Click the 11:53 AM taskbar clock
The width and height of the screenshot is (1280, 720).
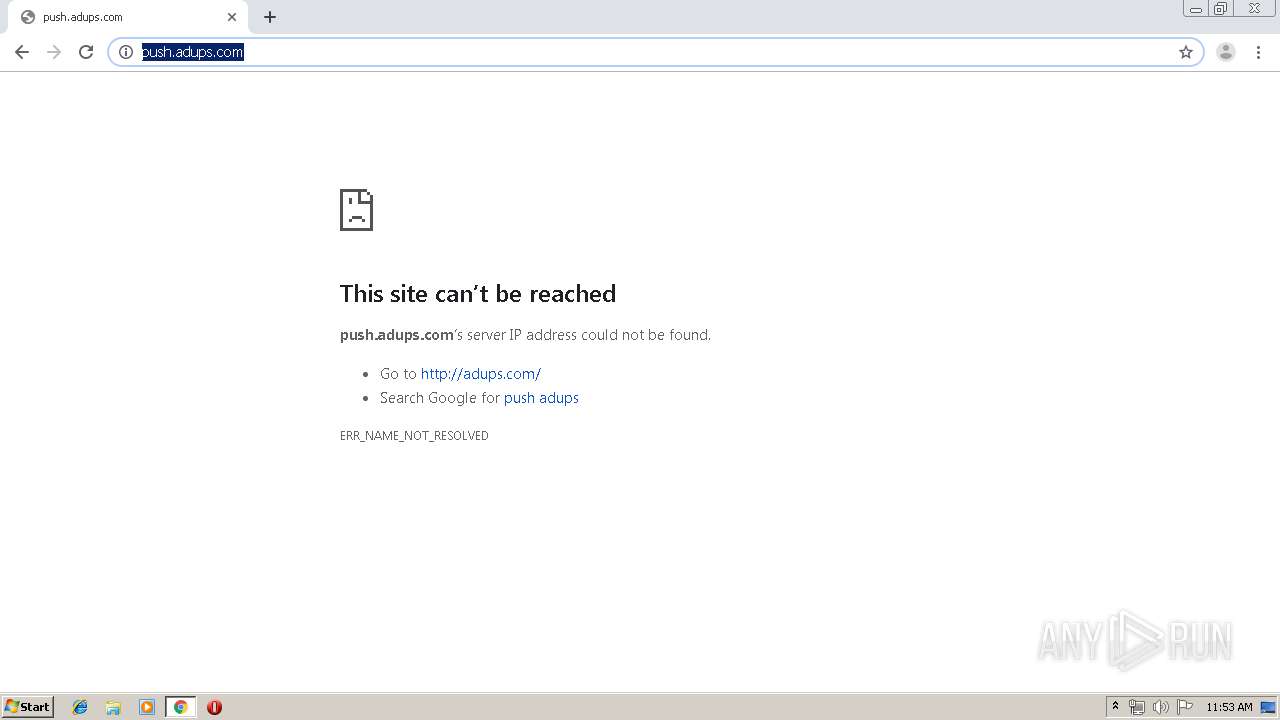[1229, 707]
